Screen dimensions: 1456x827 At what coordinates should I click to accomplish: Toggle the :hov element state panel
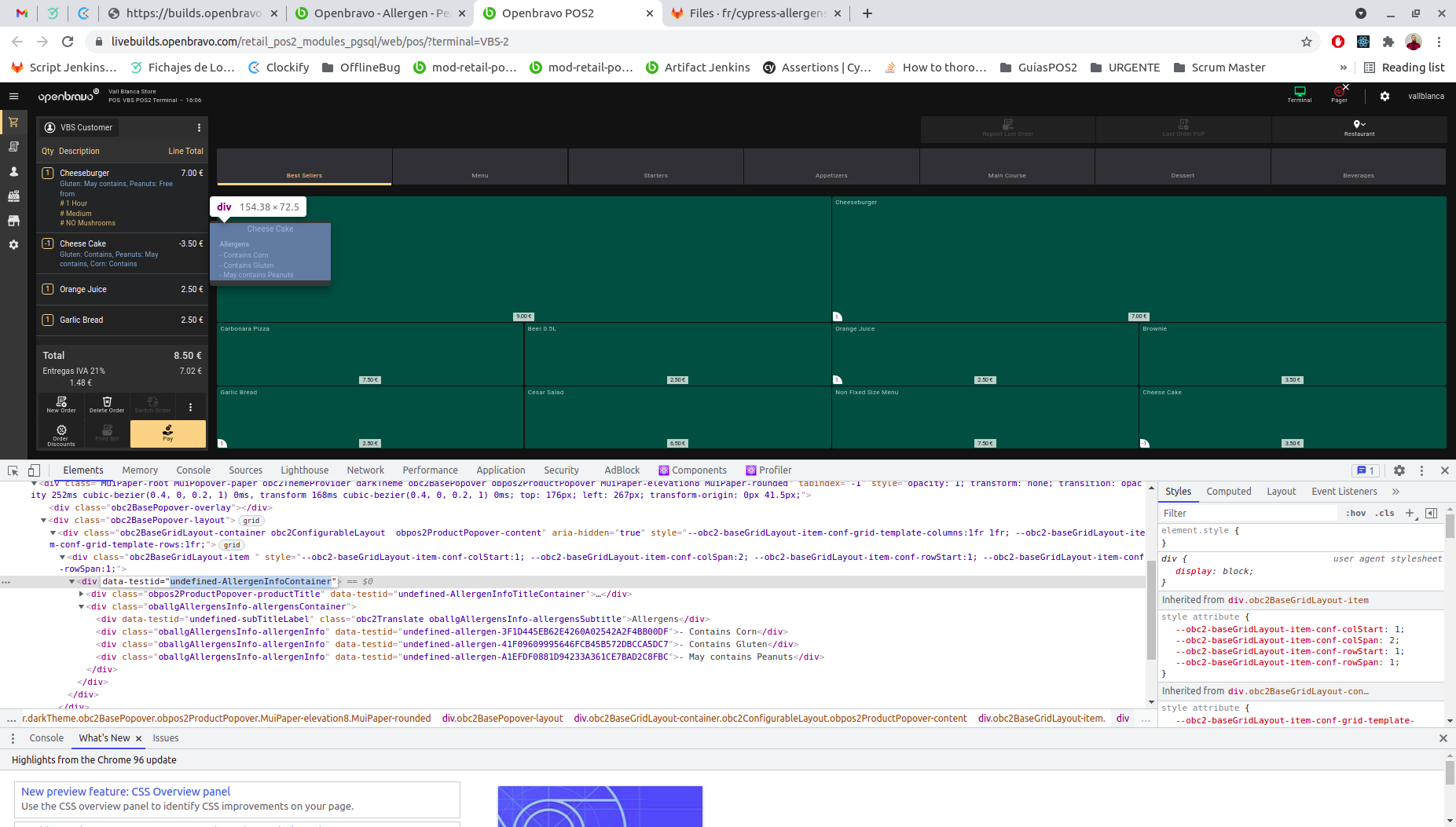click(x=1355, y=514)
